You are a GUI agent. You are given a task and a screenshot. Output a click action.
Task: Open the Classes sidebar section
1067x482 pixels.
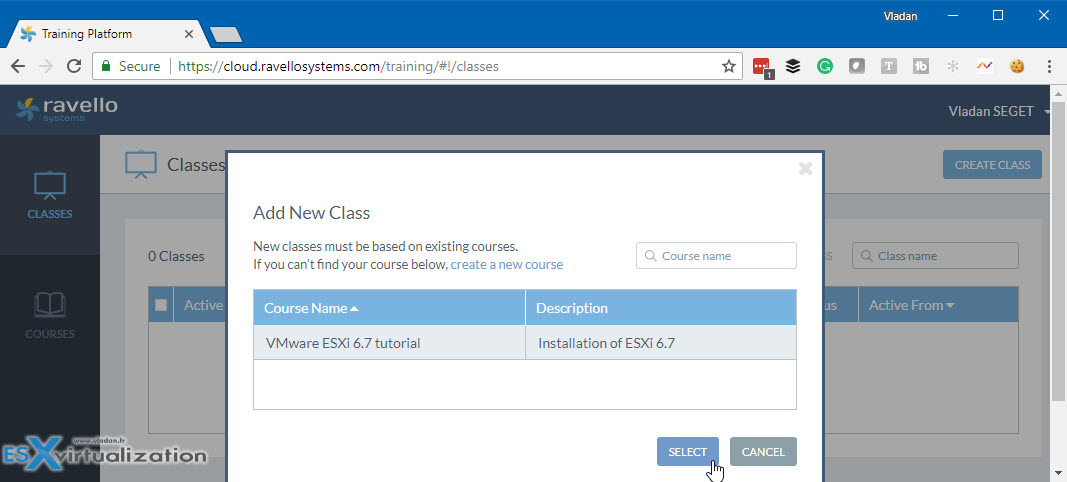50,195
